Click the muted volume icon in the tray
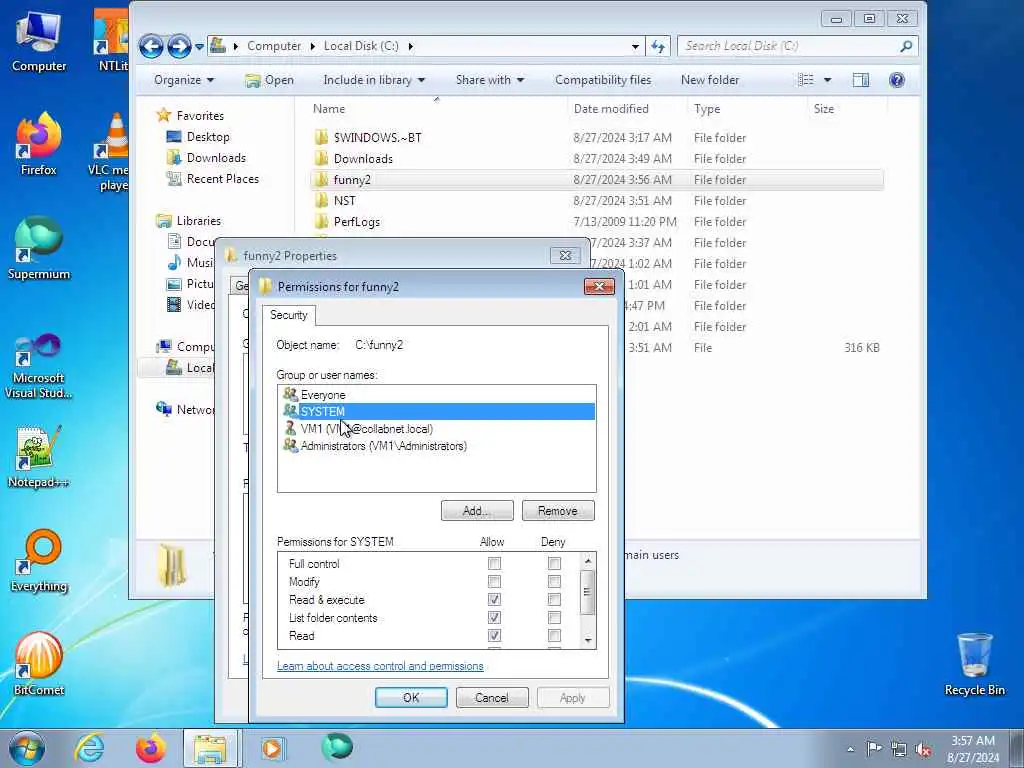1024x768 pixels. (923, 749)
